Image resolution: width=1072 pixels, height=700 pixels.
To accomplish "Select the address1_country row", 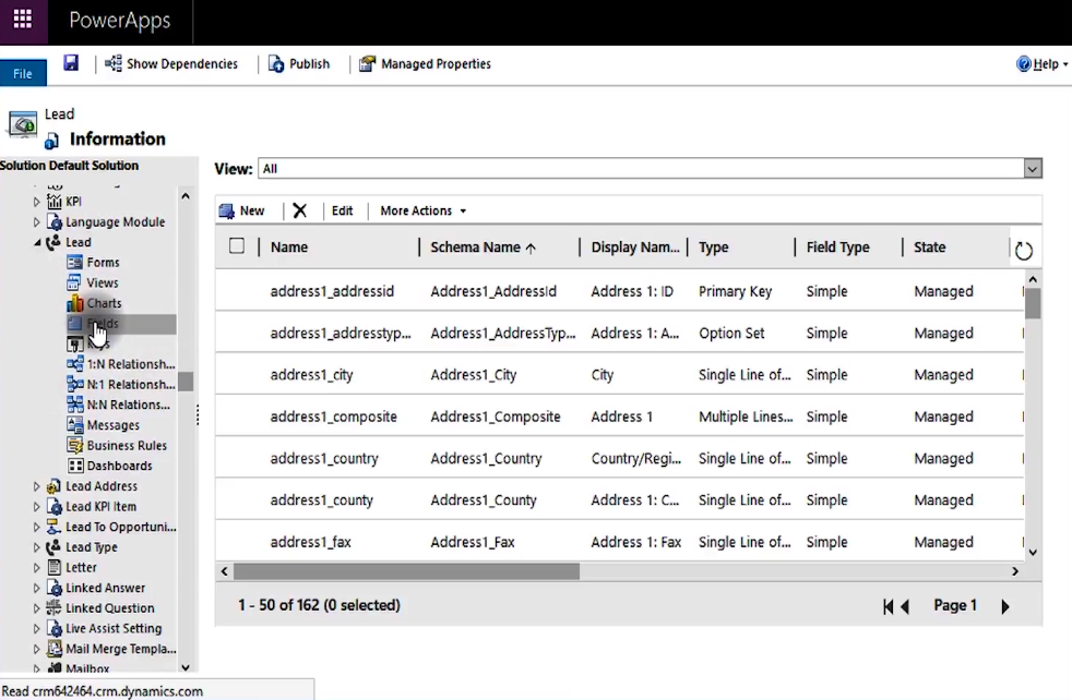I will (x=619, y=458).
